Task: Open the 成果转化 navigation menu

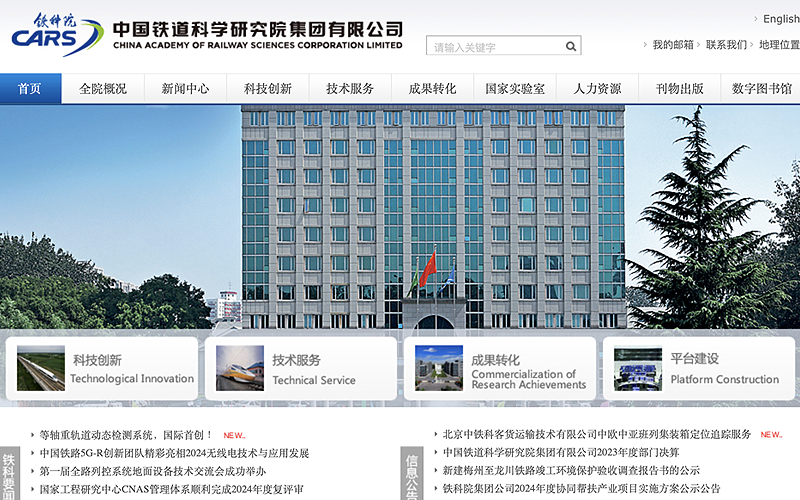Action: (x=433, y=89)
